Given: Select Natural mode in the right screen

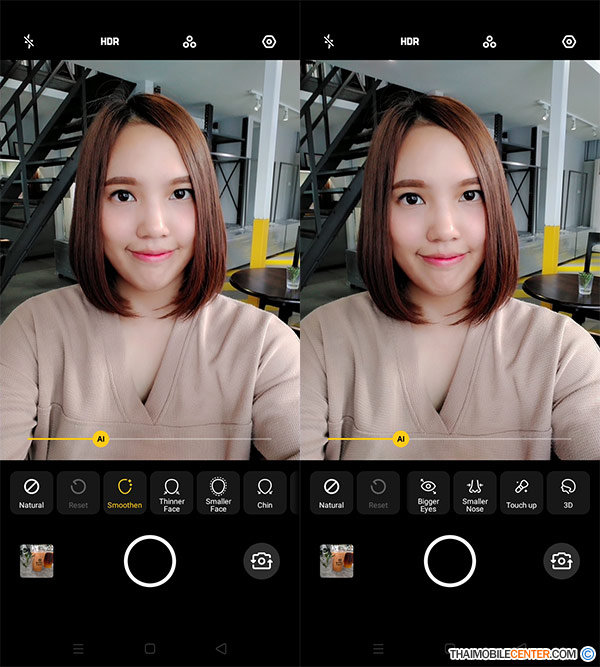Looking at the screenshot, I should pyautogui.click(x=331, y=492).
